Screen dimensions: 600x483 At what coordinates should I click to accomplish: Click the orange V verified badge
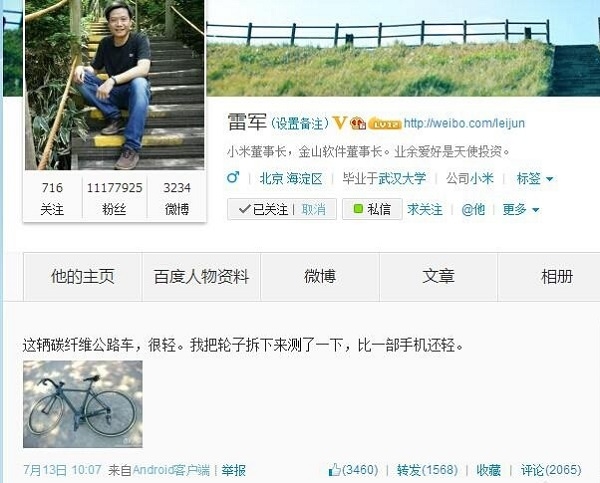coord(339,123)
